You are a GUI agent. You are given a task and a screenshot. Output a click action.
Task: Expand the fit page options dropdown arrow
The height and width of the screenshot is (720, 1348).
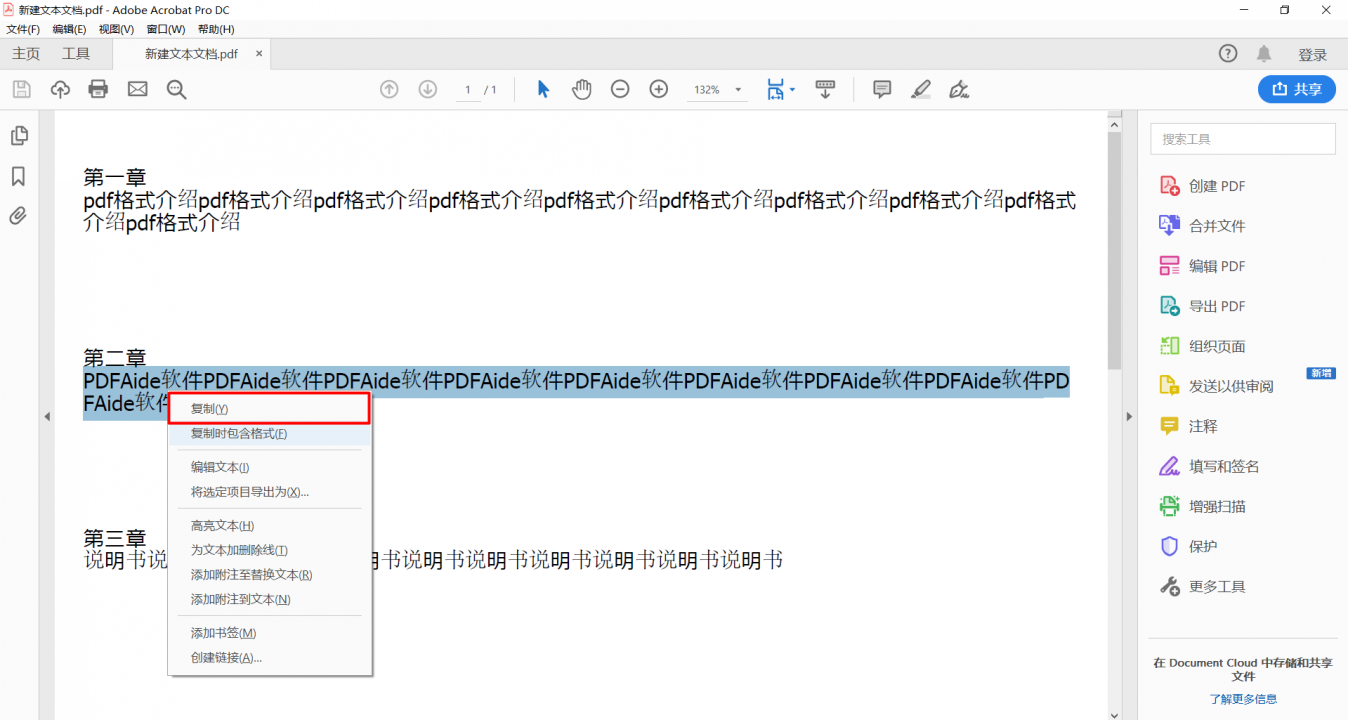pos(792,89)
